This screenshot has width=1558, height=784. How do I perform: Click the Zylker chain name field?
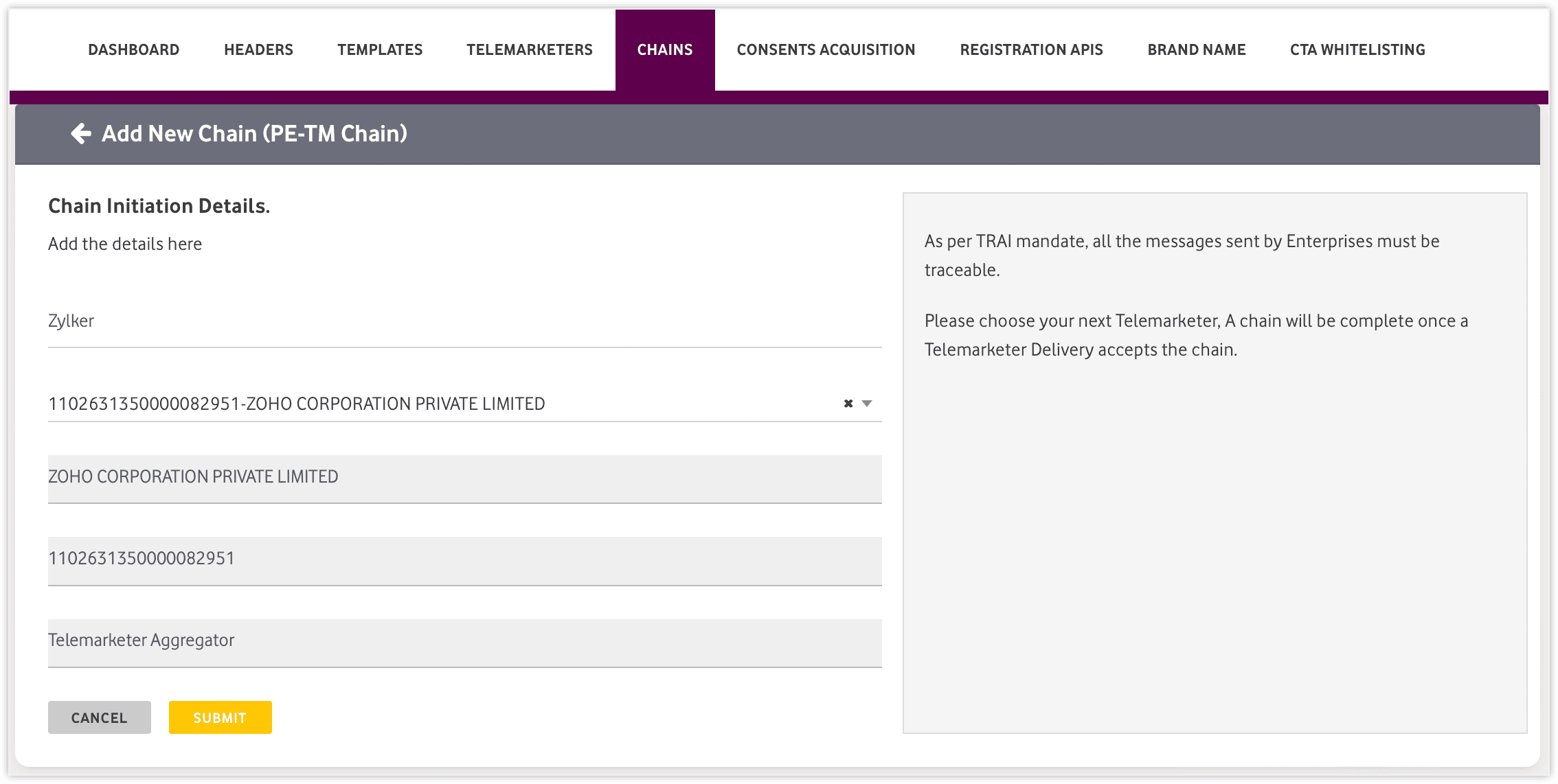coord(464,321)
